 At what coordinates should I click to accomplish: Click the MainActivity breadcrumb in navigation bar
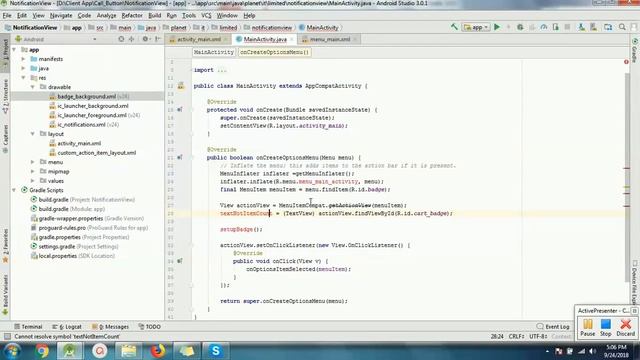(x=318, y=28)
